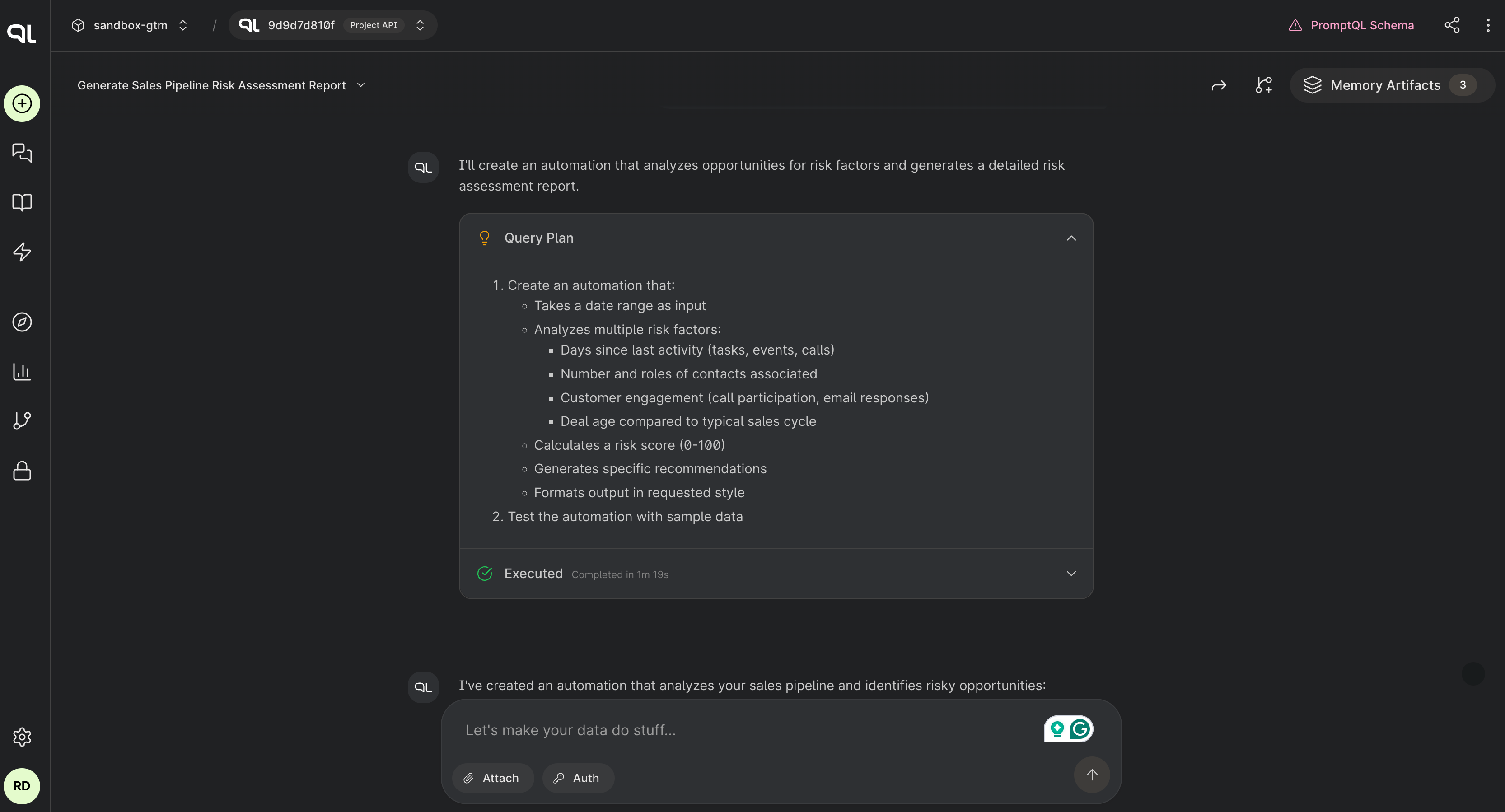Image resolution: width=1505 pixels, height=812 pixels.
Task: Click the dark floating circle button at right
Action: 1473,673
